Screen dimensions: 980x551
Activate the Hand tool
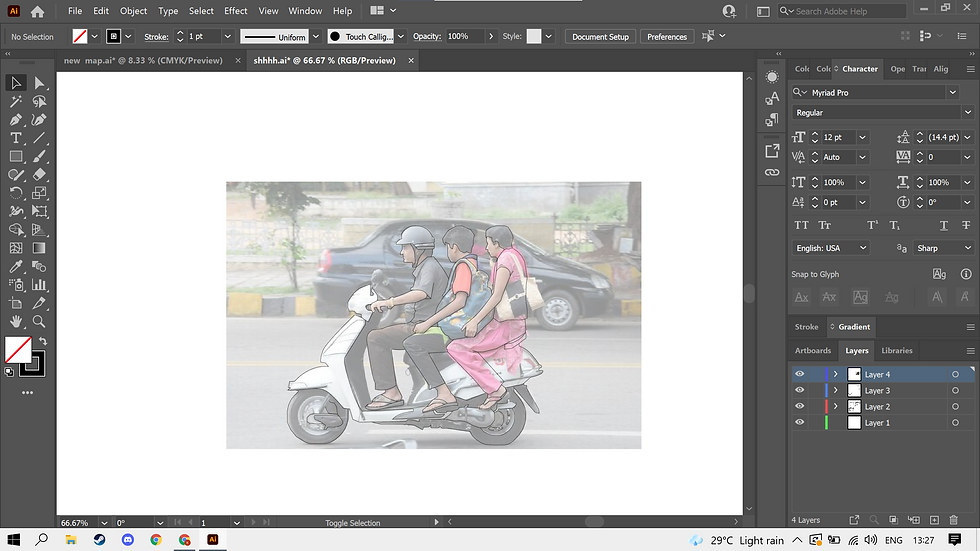[x=16, y=321]
